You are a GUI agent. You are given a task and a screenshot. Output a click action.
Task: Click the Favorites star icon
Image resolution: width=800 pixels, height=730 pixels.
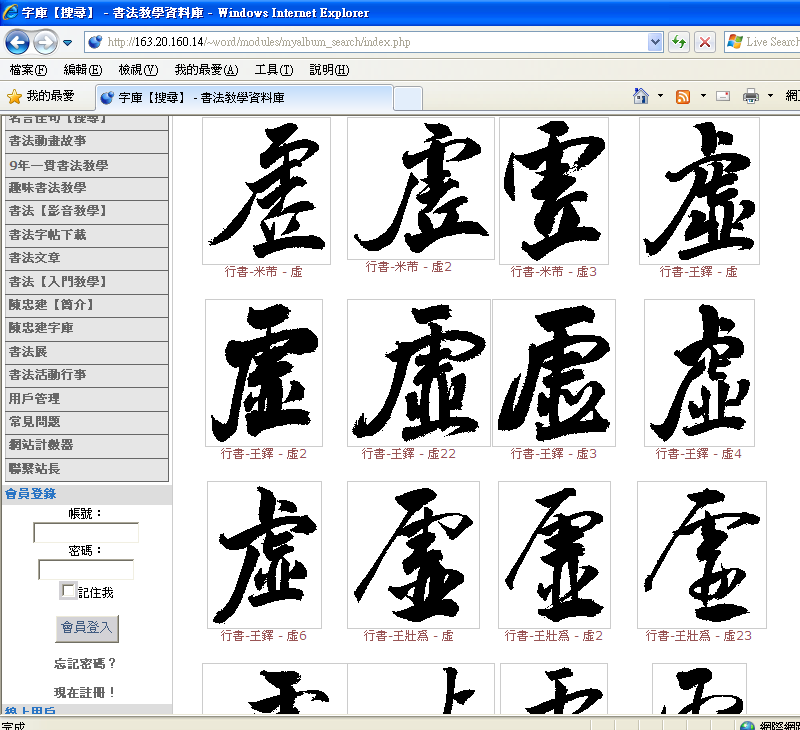14,96
